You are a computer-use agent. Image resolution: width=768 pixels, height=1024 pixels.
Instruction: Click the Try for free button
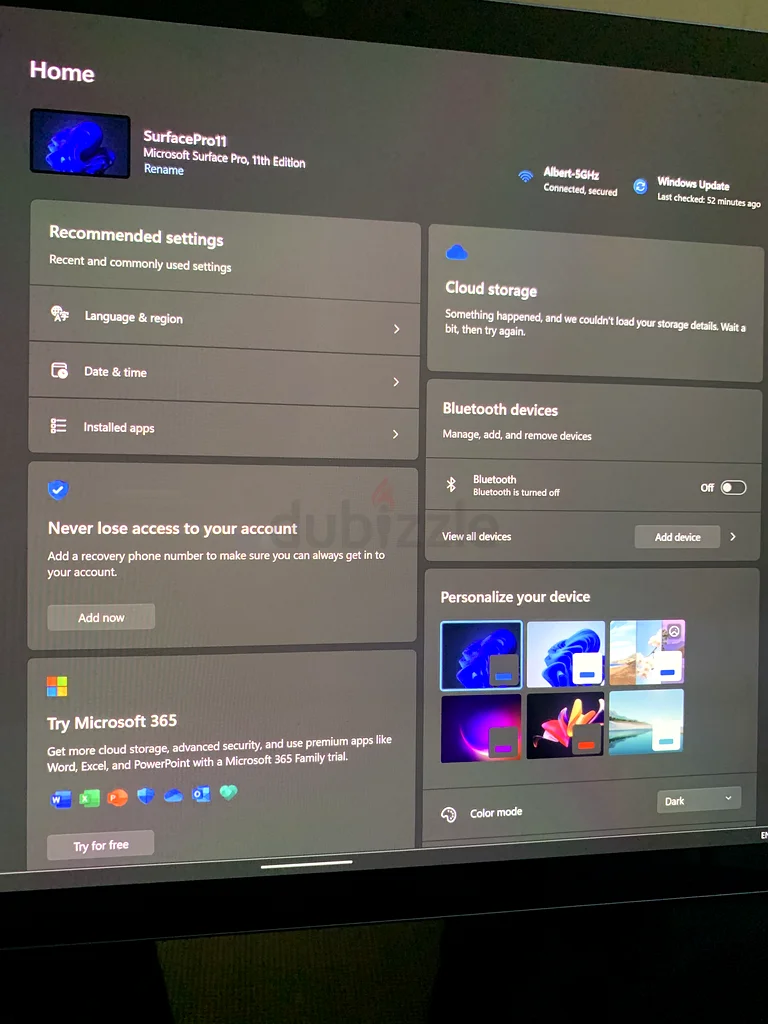click(x=101, y=846)
